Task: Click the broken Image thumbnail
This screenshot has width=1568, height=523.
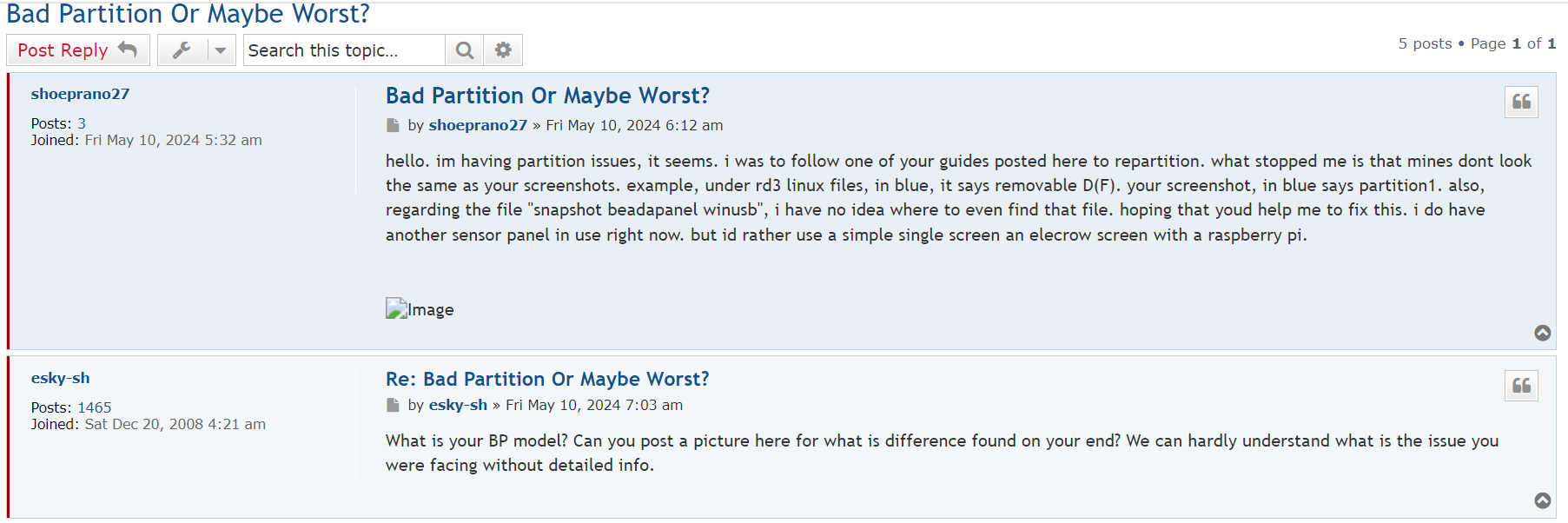Action: pos(420,309)
